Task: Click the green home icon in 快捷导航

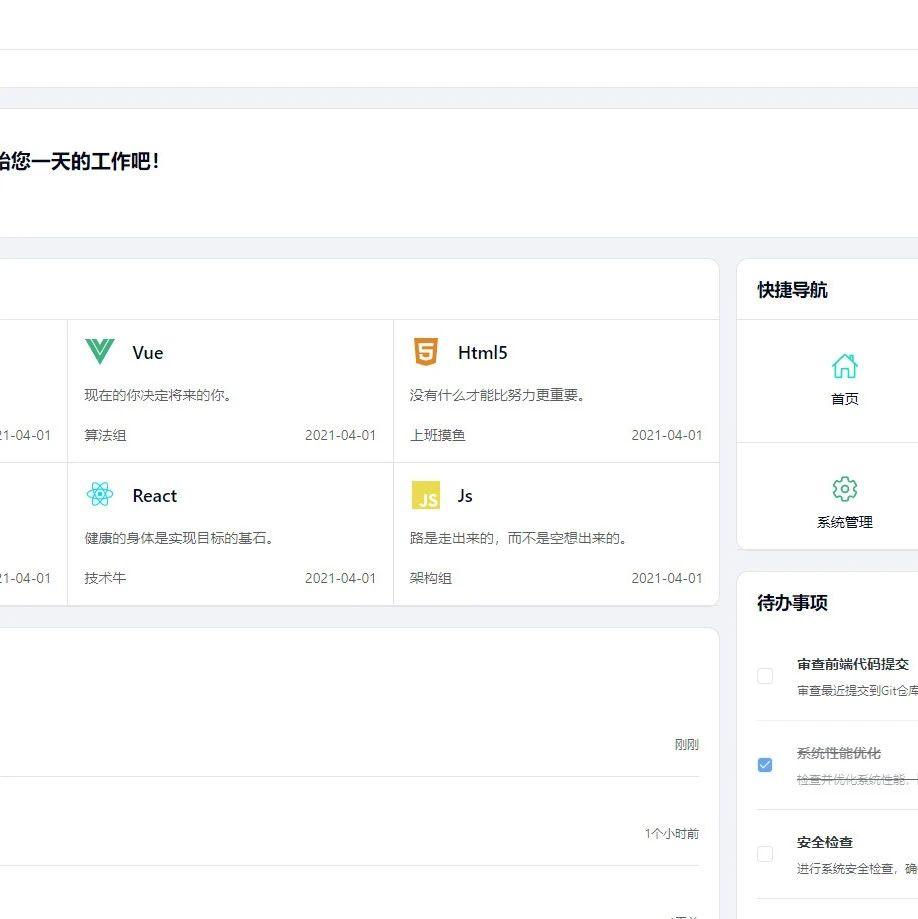Action: [x=845, y=364]
